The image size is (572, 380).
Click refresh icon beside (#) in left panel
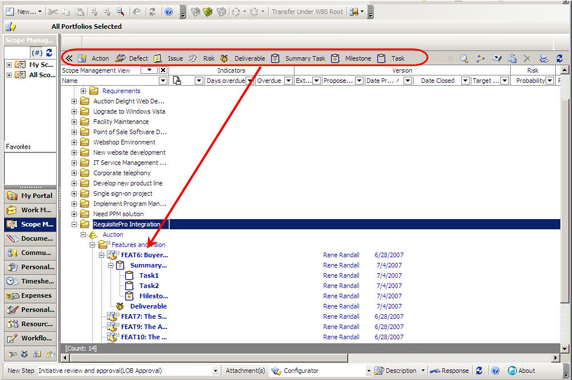[x=49, y=53]
